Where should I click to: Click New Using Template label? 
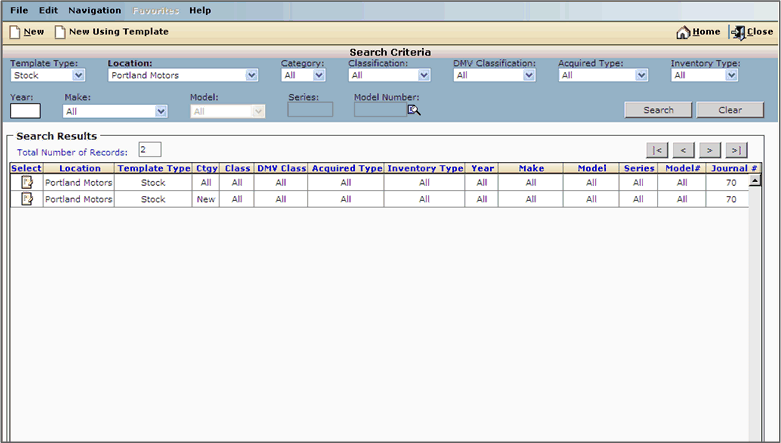click(119, 32)
